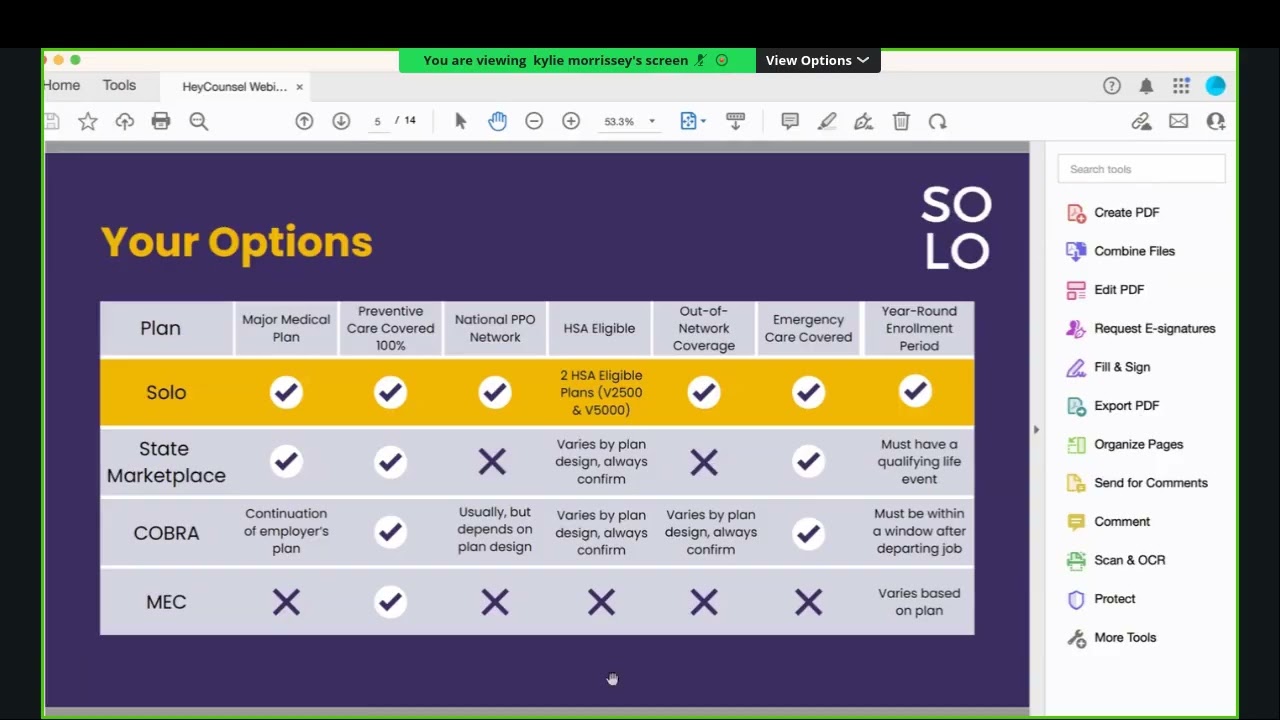The width and height of the screenshot is (1280, 720).
Task: Click 'Continuation of employer's plan' cell
Action: click(x=286, y=531)
